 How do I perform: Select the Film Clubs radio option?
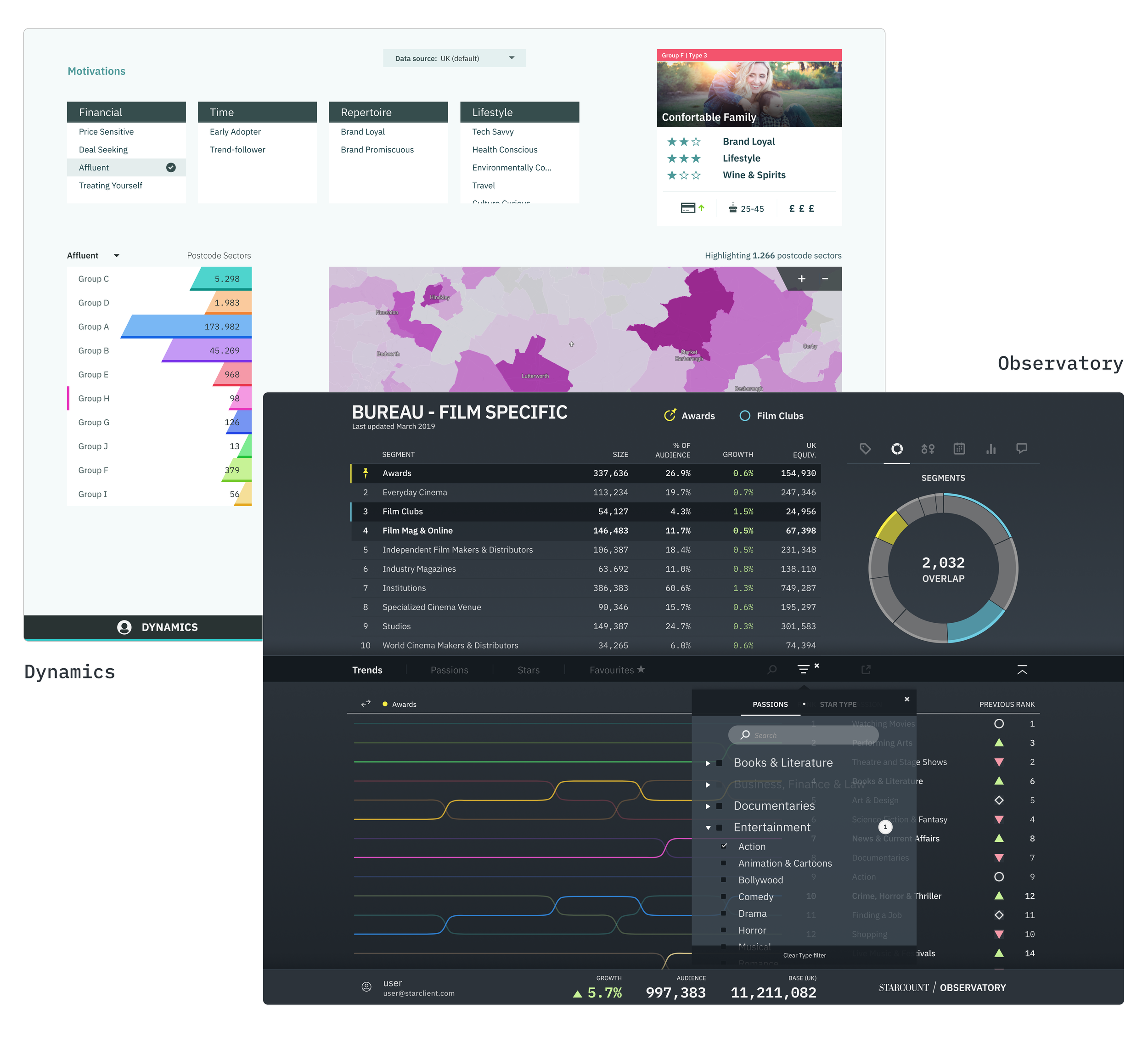[x=744, y=416]
